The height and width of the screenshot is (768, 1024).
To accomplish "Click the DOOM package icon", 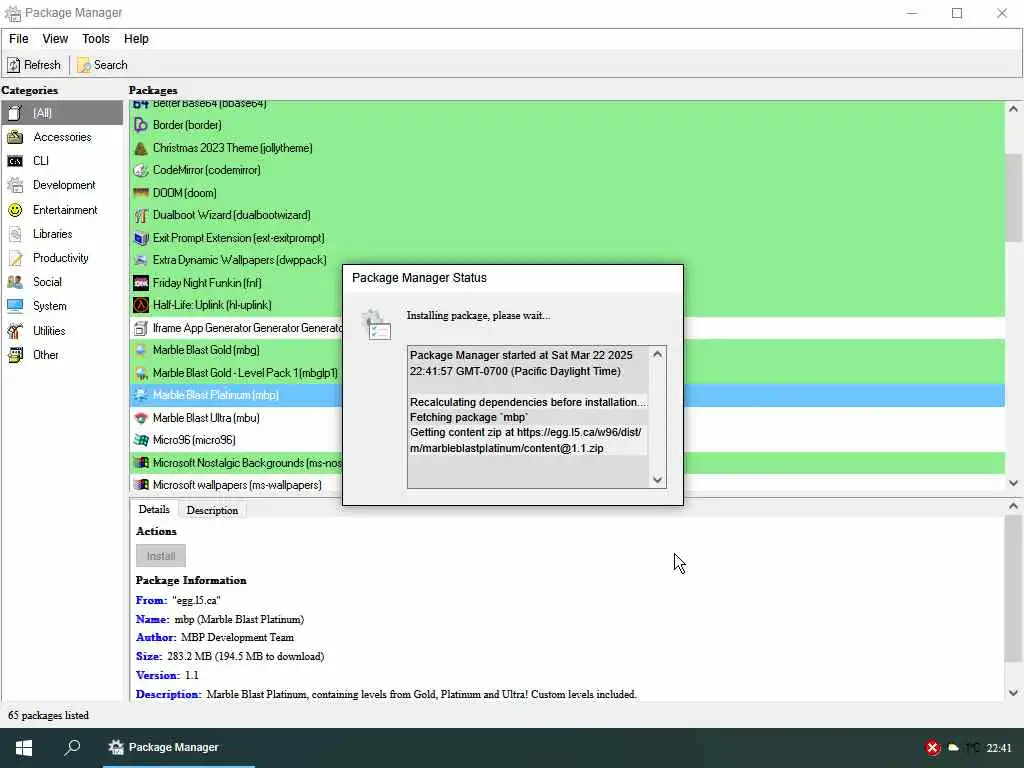I will (140, 193).
